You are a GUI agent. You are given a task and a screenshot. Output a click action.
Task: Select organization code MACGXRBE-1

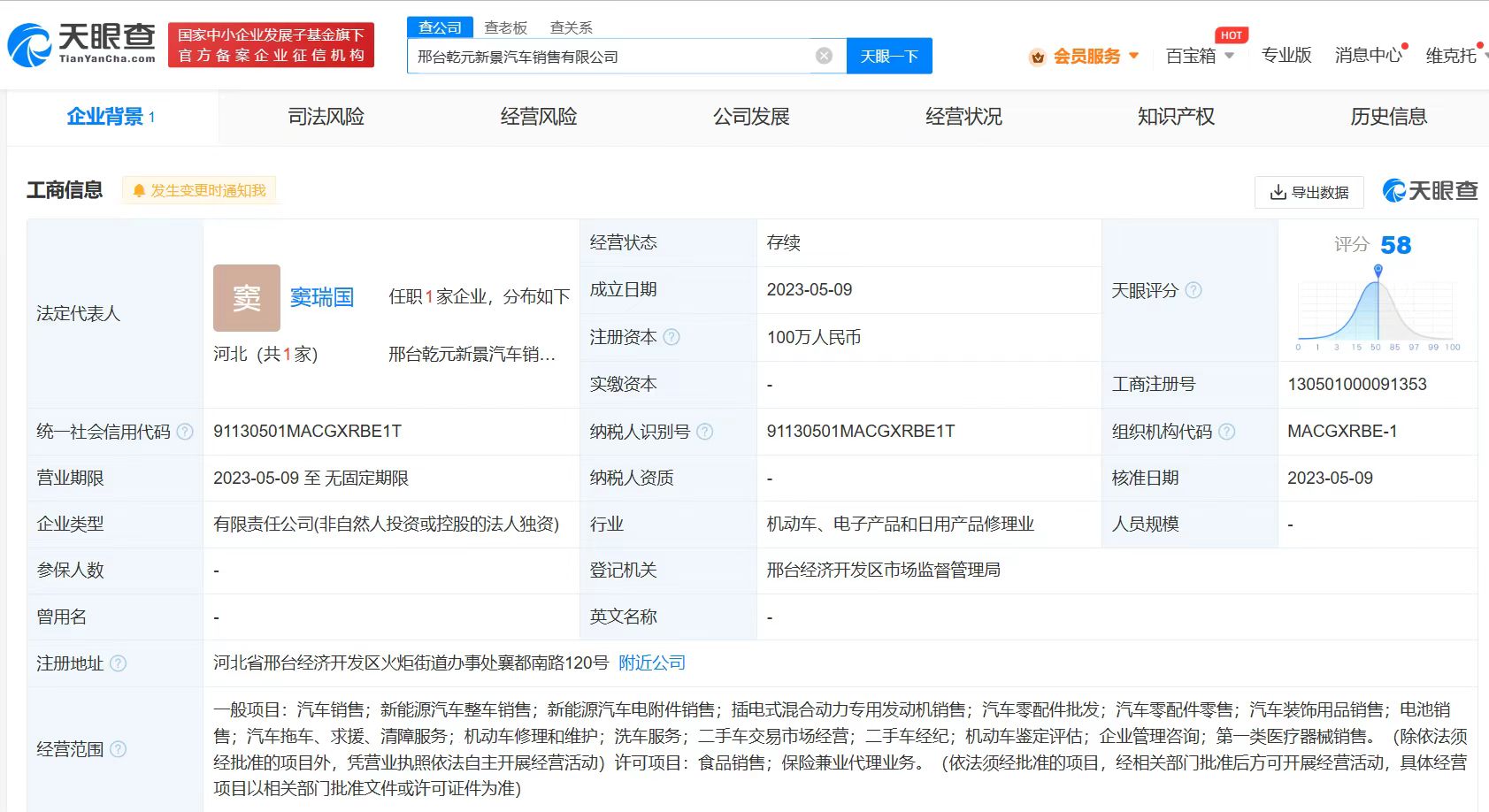coord(1342,432)
